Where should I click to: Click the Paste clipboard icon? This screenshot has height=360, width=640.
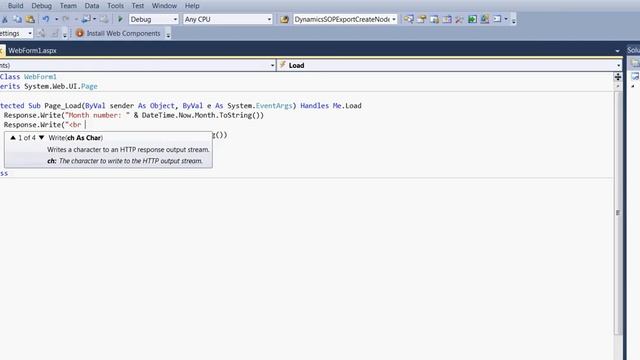click(30, 19)
